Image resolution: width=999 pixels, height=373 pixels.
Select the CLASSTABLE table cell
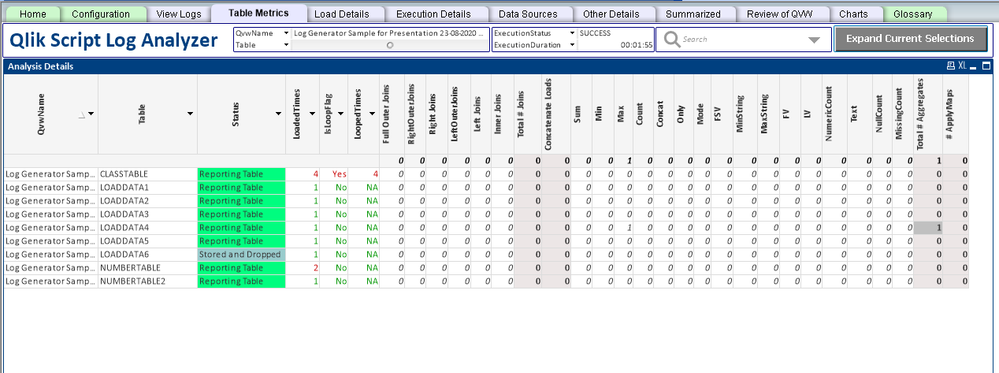tap(148, 173)
